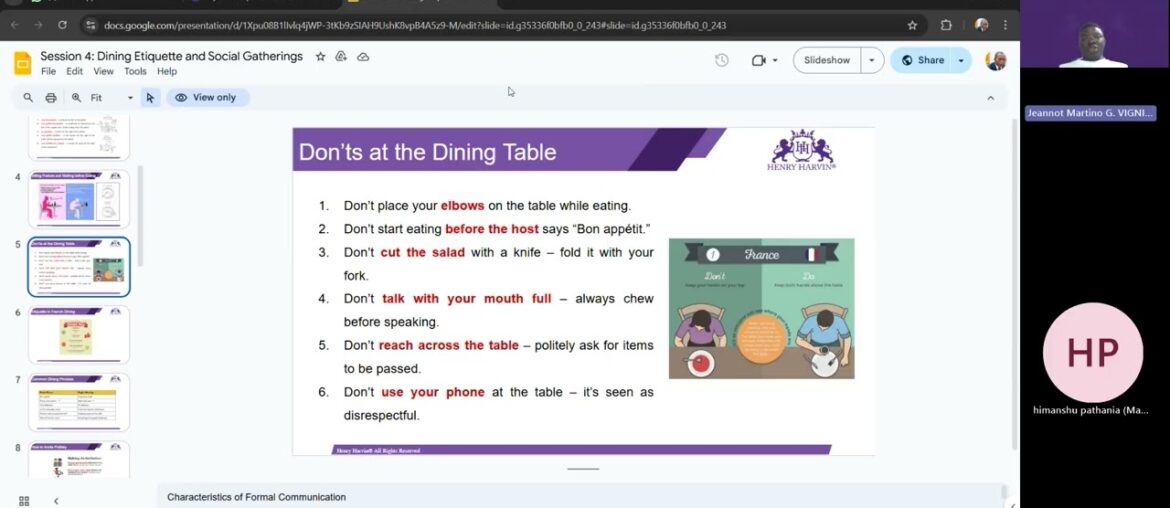Click the red text 'use your phone'
The image size is (1170, 508).
pos(433,392)
